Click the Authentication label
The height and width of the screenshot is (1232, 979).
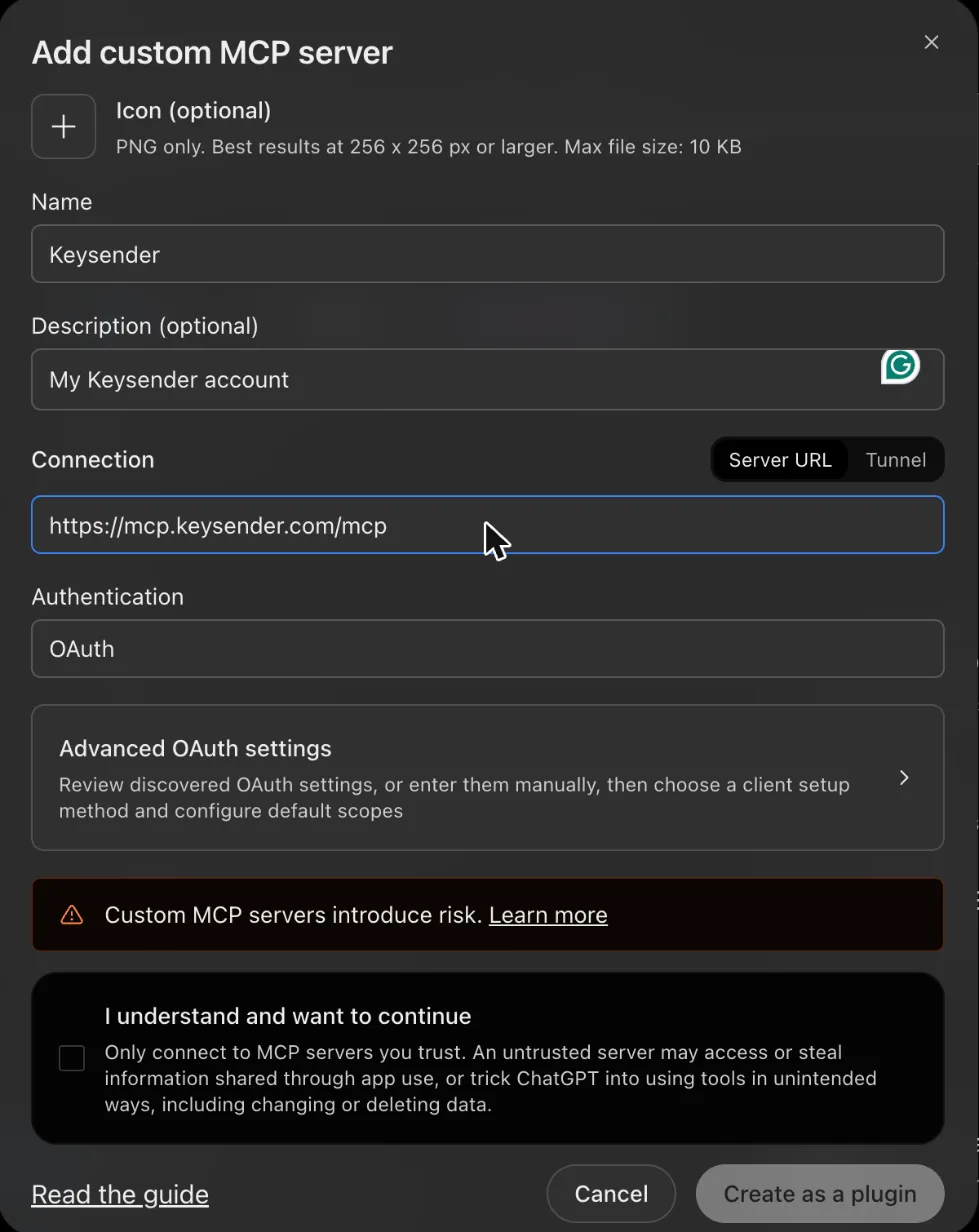[x=108, y=597]
